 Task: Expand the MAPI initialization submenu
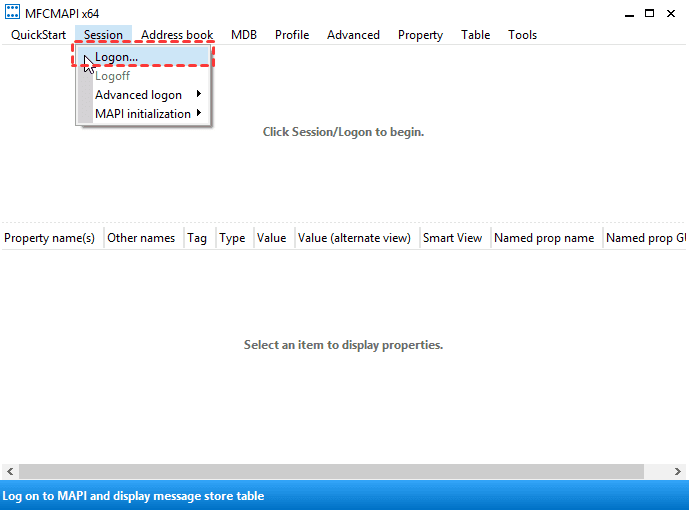pyautogui.click(x=145, y=114)
